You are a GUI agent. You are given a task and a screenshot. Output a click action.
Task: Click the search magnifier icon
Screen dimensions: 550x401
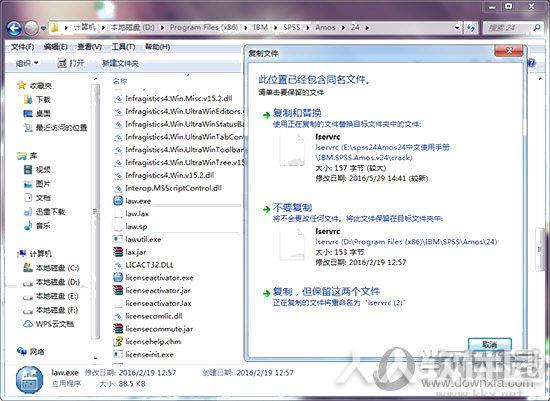coord(537,27)
